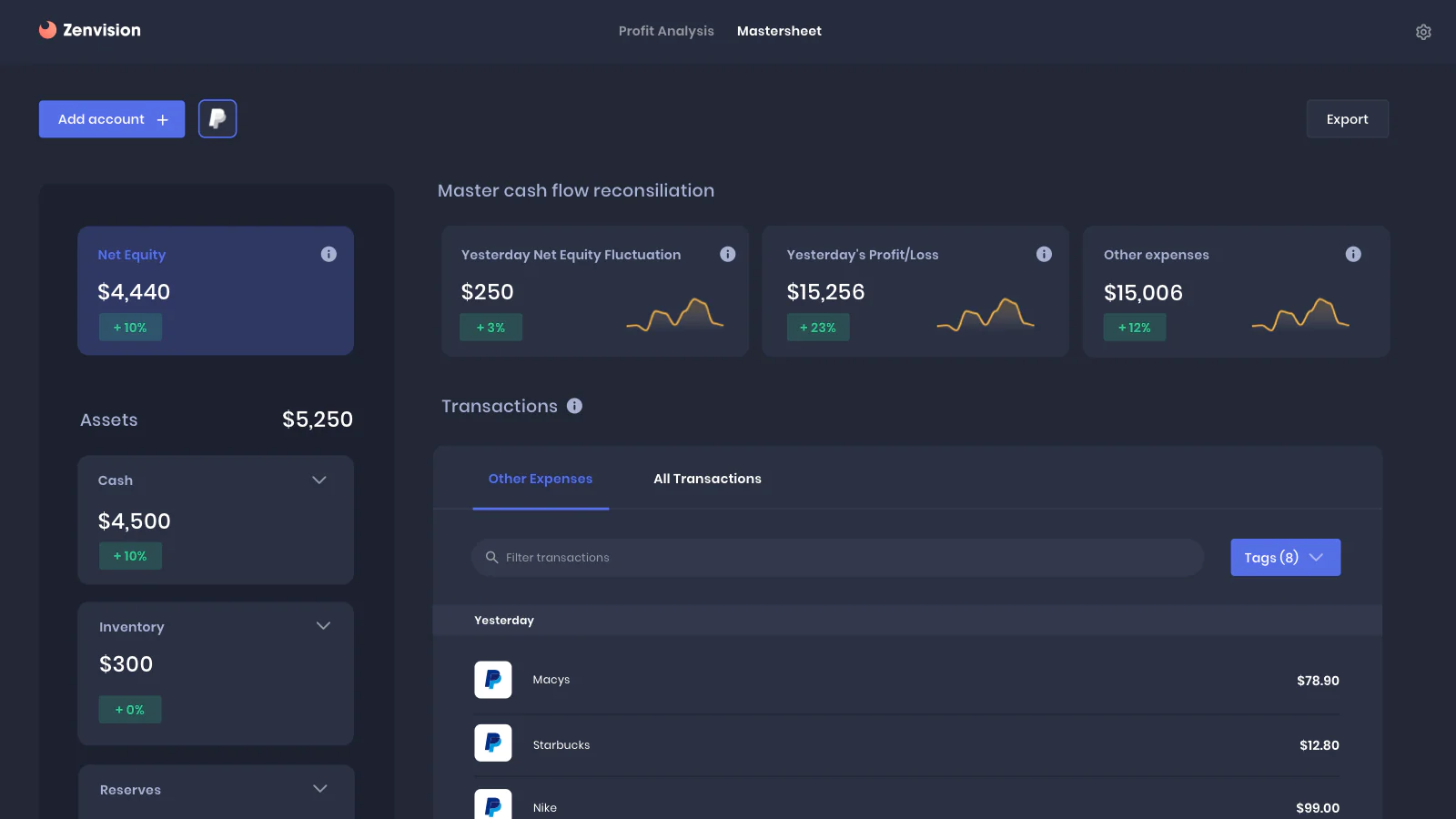Open the Mastersheet page

point(779,31)
